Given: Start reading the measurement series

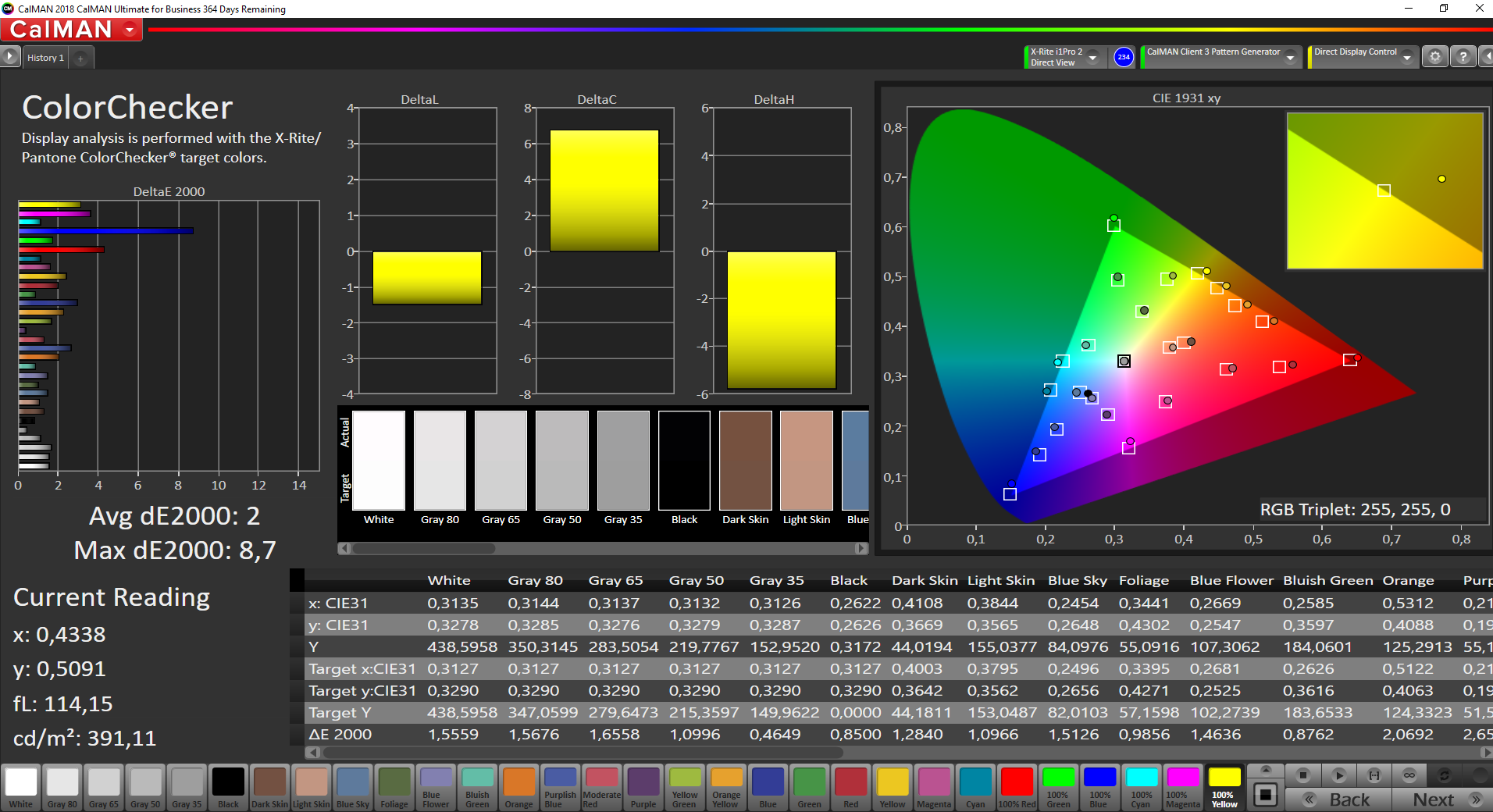Looking at the screenshot, I should click(x=1338, y=775).
